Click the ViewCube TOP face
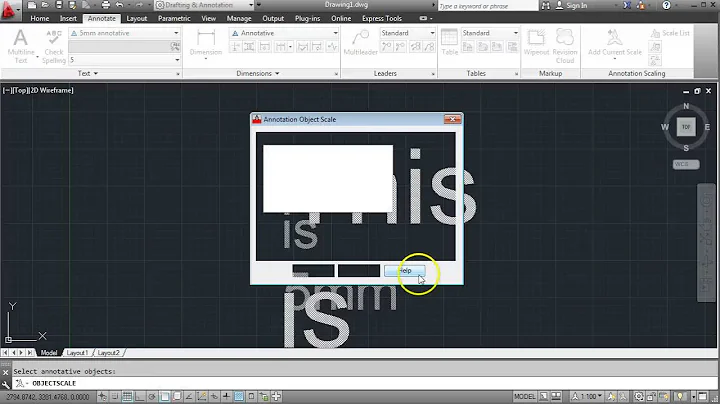The width and height of the screenshot is (720, 404). [x=686, y=127]
